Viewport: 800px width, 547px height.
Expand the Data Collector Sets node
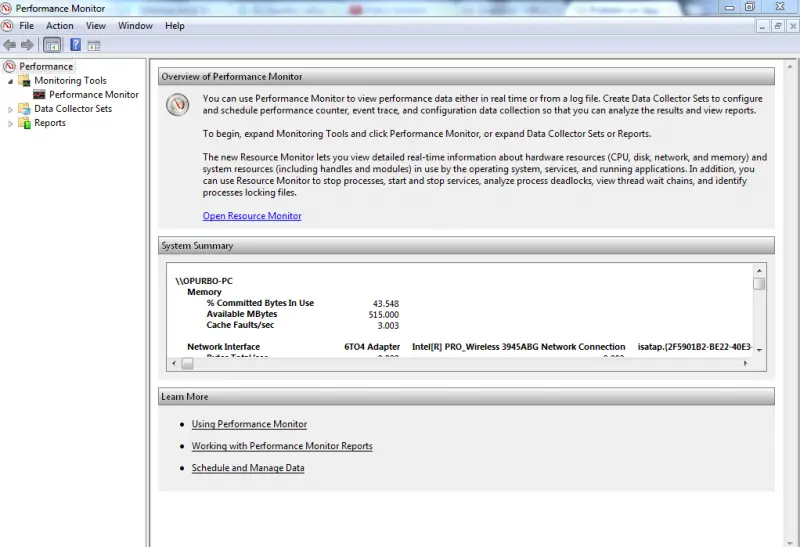(11, 109)
